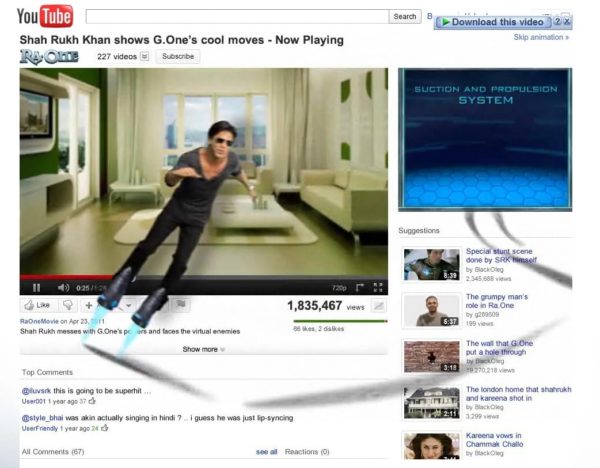Subscribe to the RaOne channel
The width and height of the screenshot is (600, 468).
[x=177, y=57]
